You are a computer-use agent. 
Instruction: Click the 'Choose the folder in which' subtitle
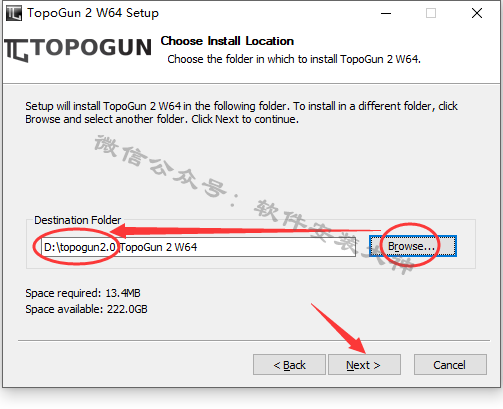[x=294, y=59]
